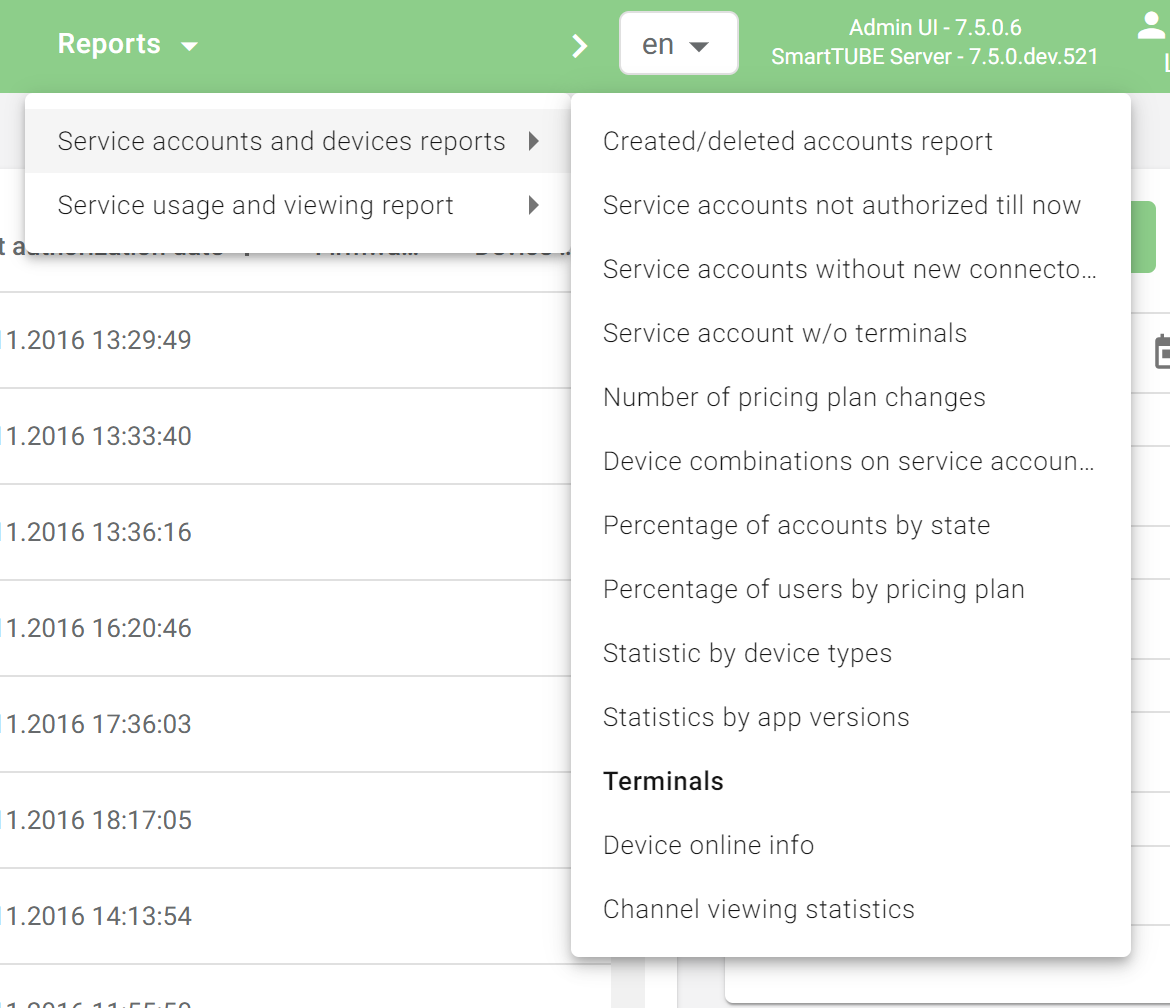Viewport: 1170px width, 1008px height.
Task: Open Service accounts without new connections report
Action: pos(851,269)
